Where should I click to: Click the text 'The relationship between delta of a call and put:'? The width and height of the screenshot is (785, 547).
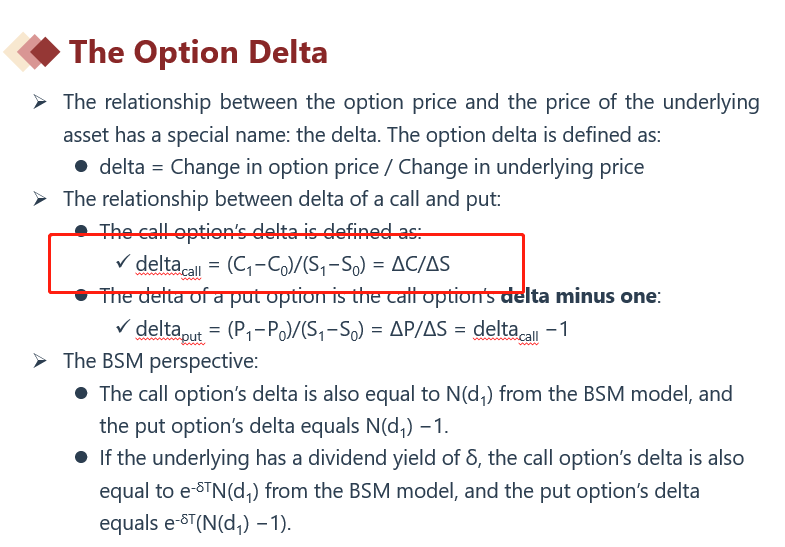click(281, 199)
